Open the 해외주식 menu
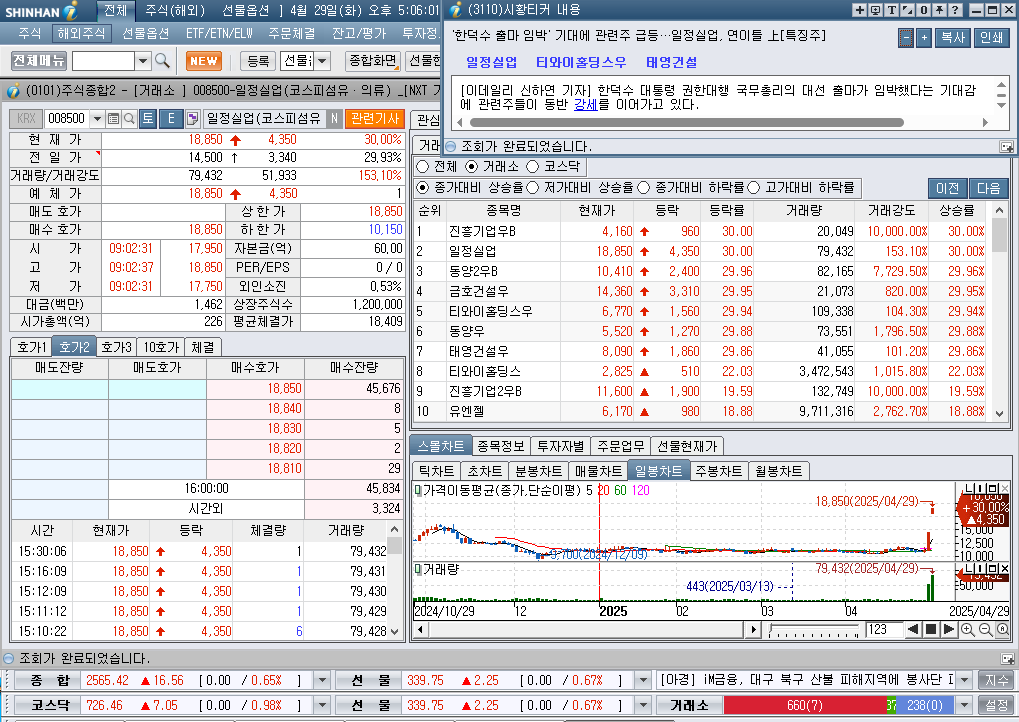Screen dimensions: 1019x722 81,33
